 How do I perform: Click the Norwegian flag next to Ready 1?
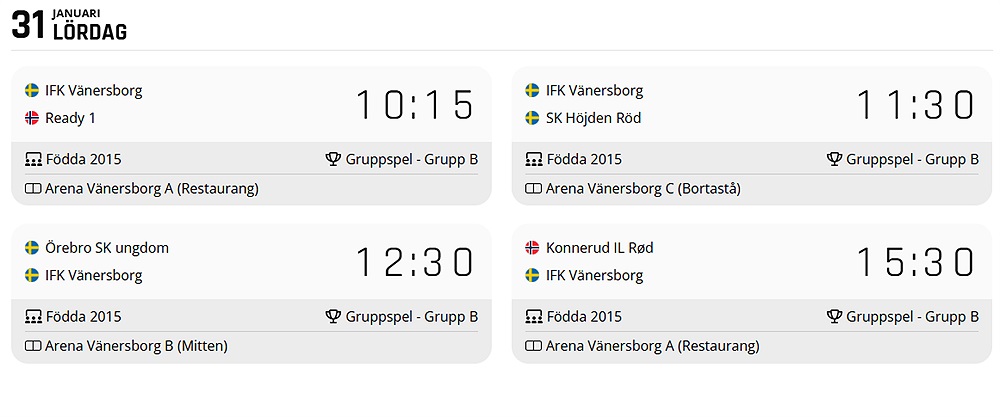(32, 118)
